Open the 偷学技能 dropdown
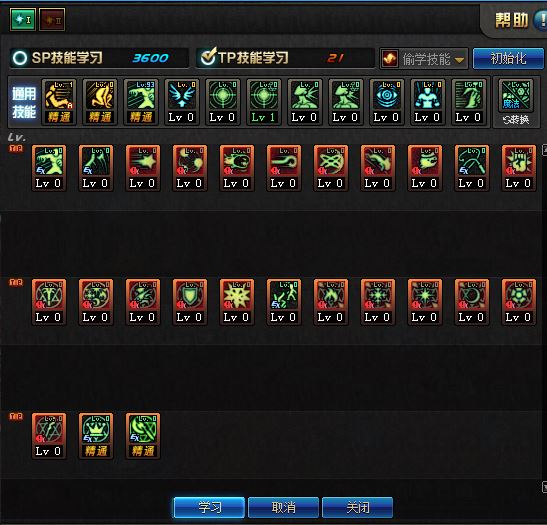The height and width of the screenshot is (525, 547). point(424,59)
